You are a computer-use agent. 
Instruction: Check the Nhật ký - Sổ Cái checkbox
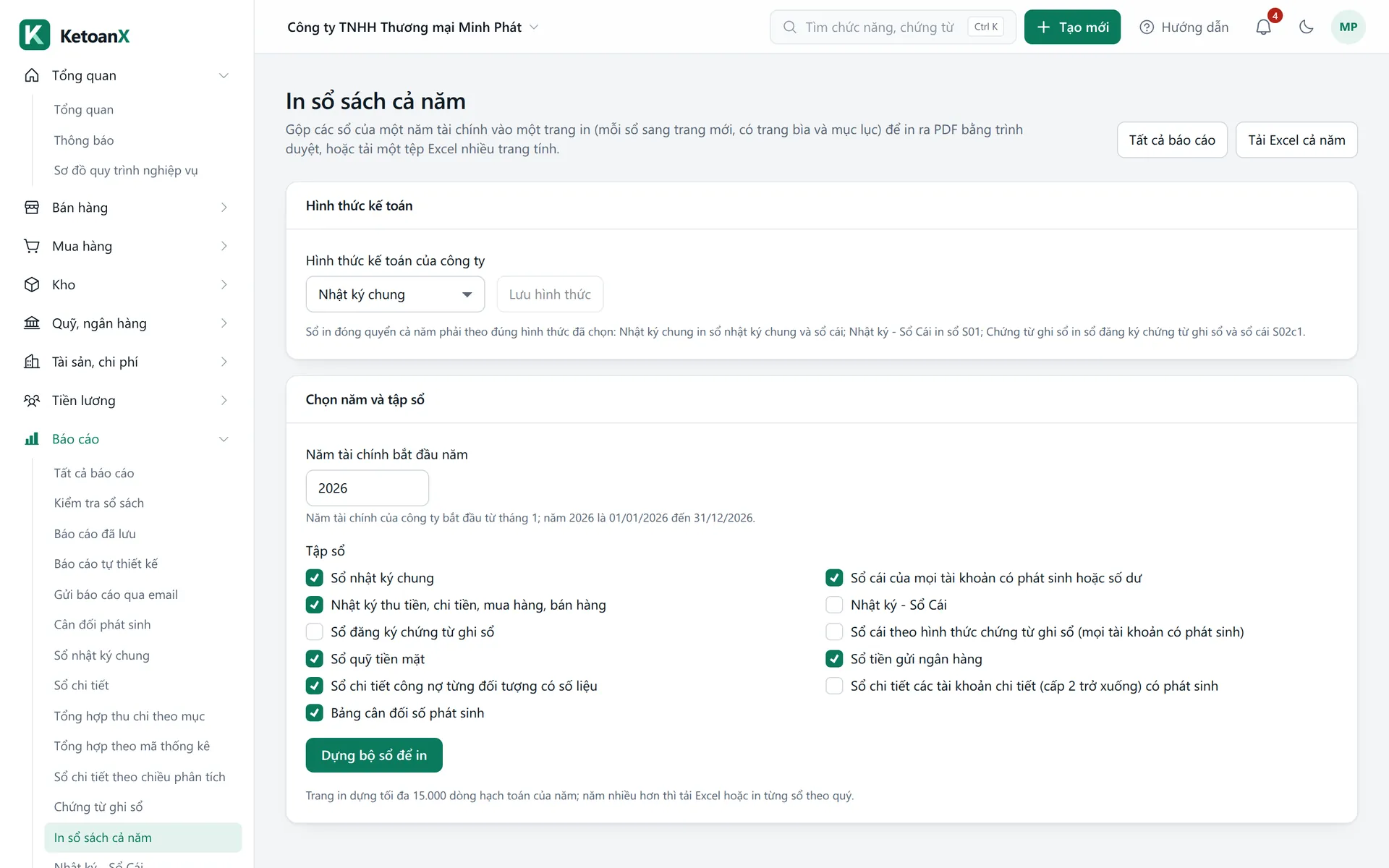pyautogui.click(x=834, y=605)
